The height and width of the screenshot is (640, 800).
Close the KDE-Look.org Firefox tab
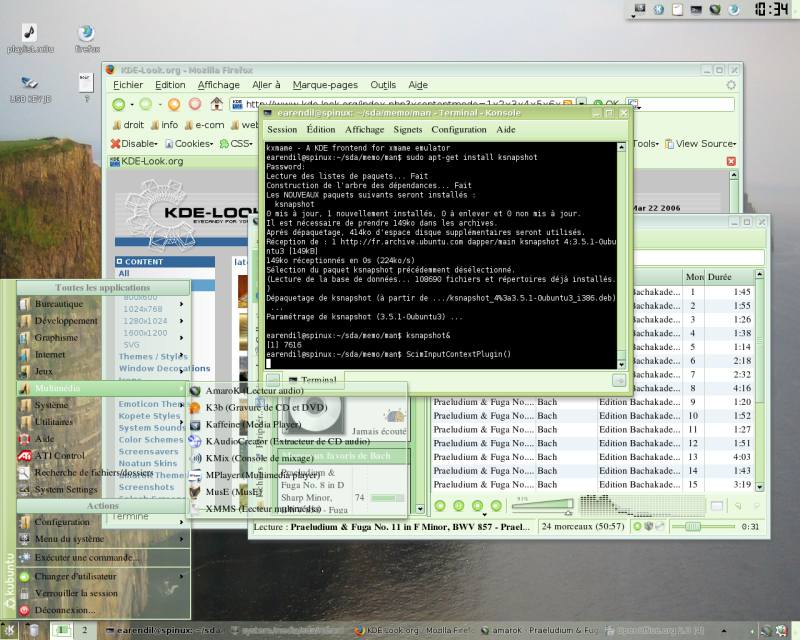(x=731, y=161)
